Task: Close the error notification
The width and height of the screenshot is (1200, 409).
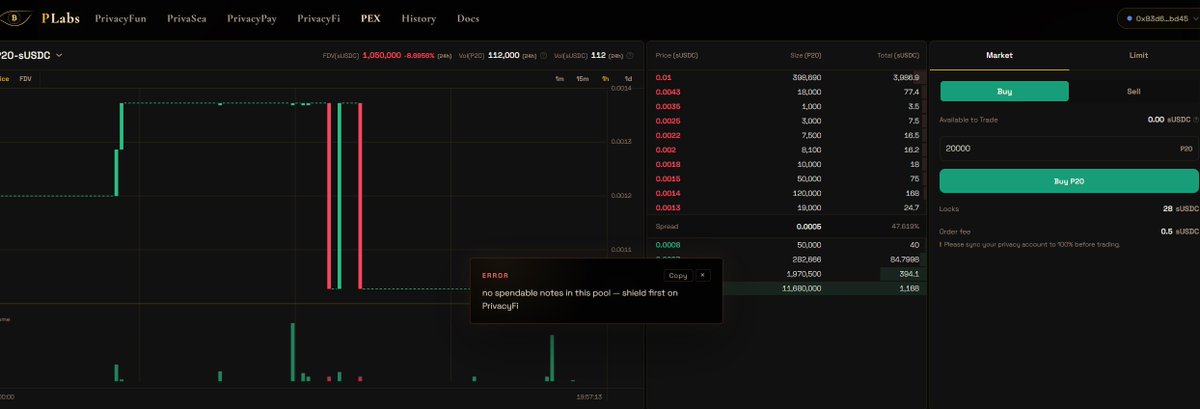Action: click(702, 275)
